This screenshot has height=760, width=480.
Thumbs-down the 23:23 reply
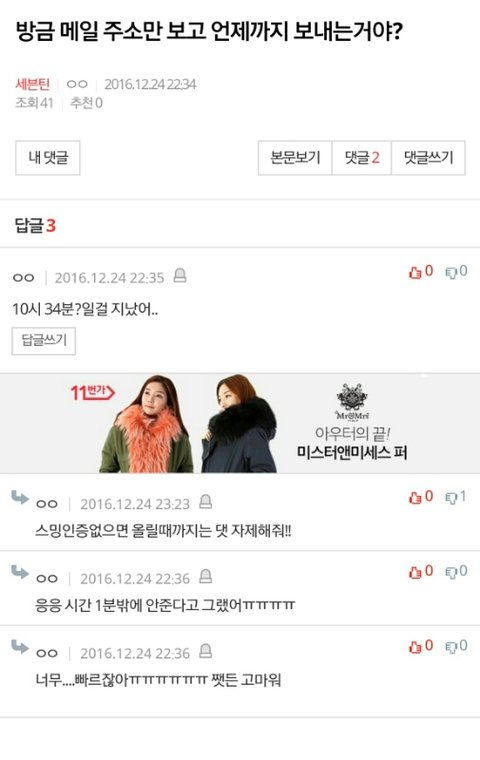(456, 497)
